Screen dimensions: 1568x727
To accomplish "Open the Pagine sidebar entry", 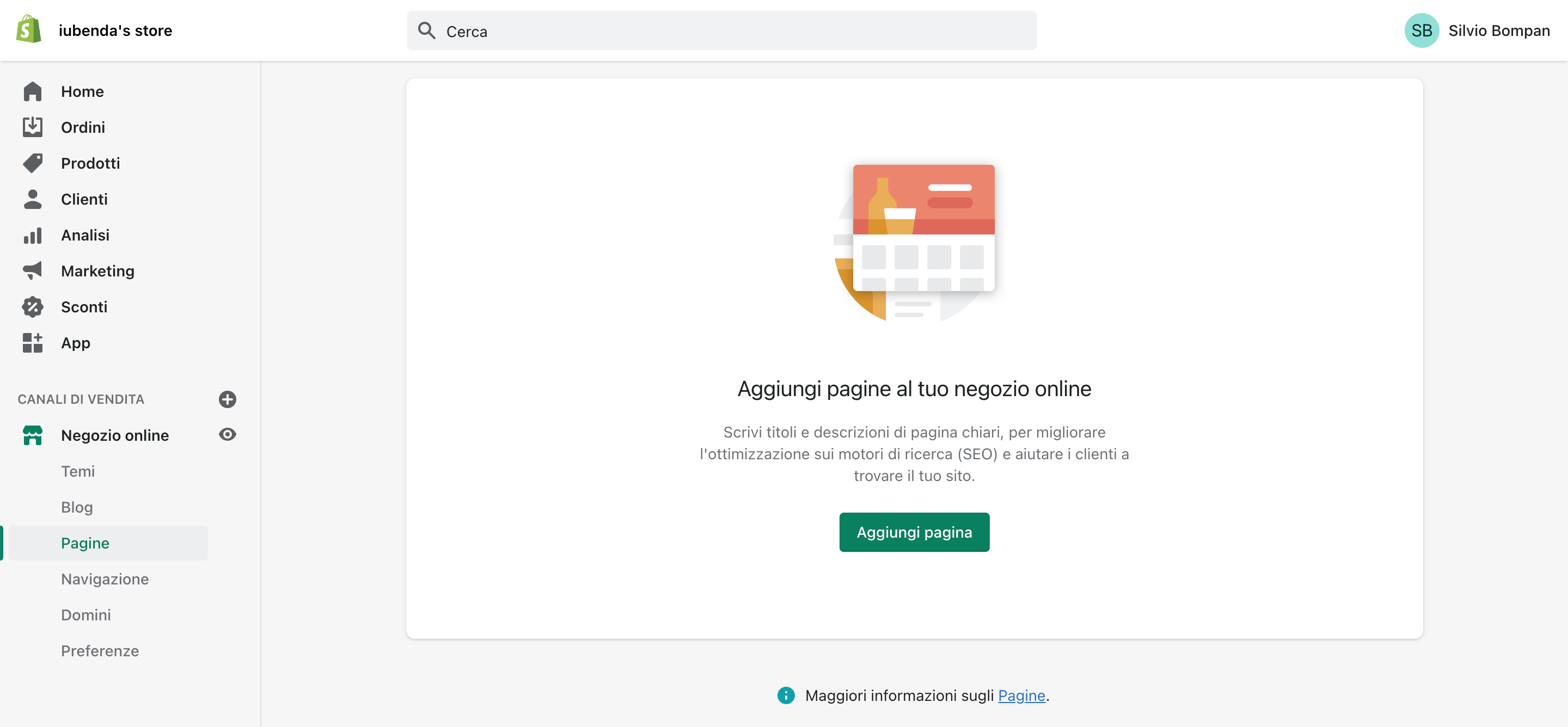I will coord(85,543).
